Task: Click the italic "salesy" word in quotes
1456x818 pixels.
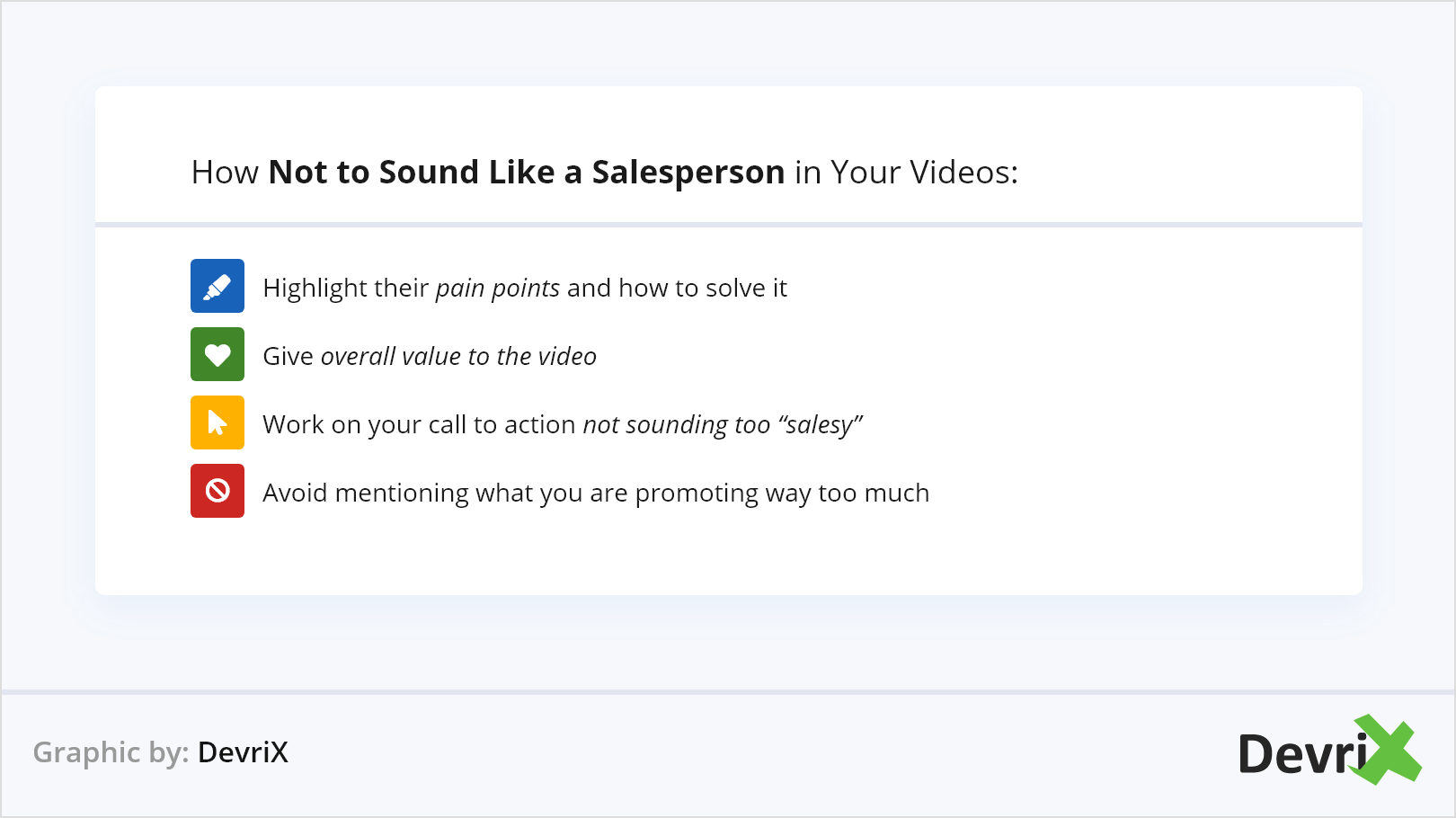Action: (819, 424)
